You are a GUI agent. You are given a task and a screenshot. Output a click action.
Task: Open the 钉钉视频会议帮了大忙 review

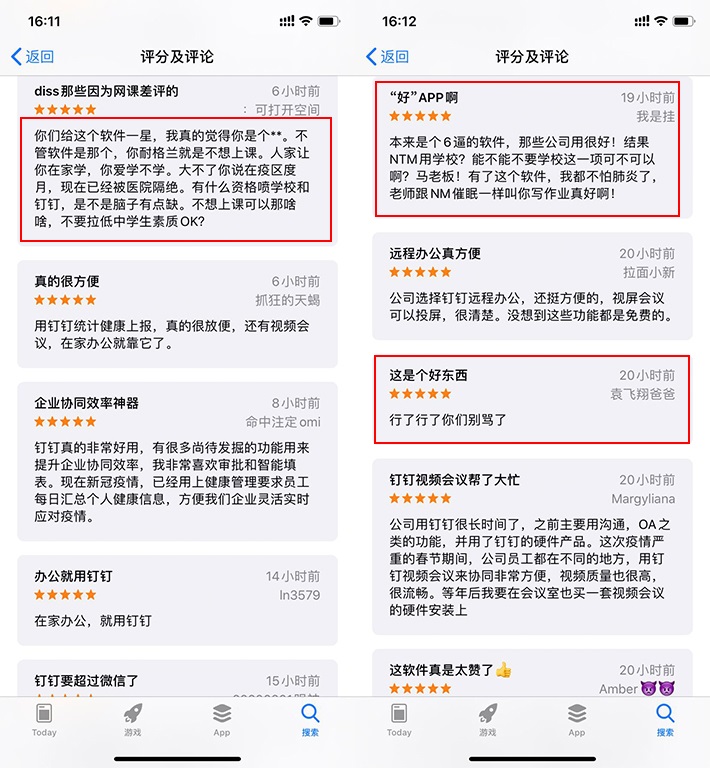(532, 547)
